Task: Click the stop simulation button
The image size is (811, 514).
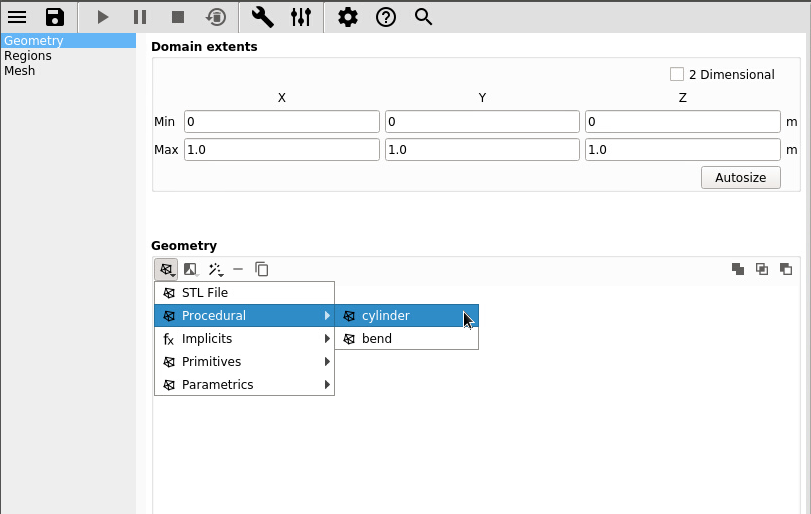Action: pos(178,17)
